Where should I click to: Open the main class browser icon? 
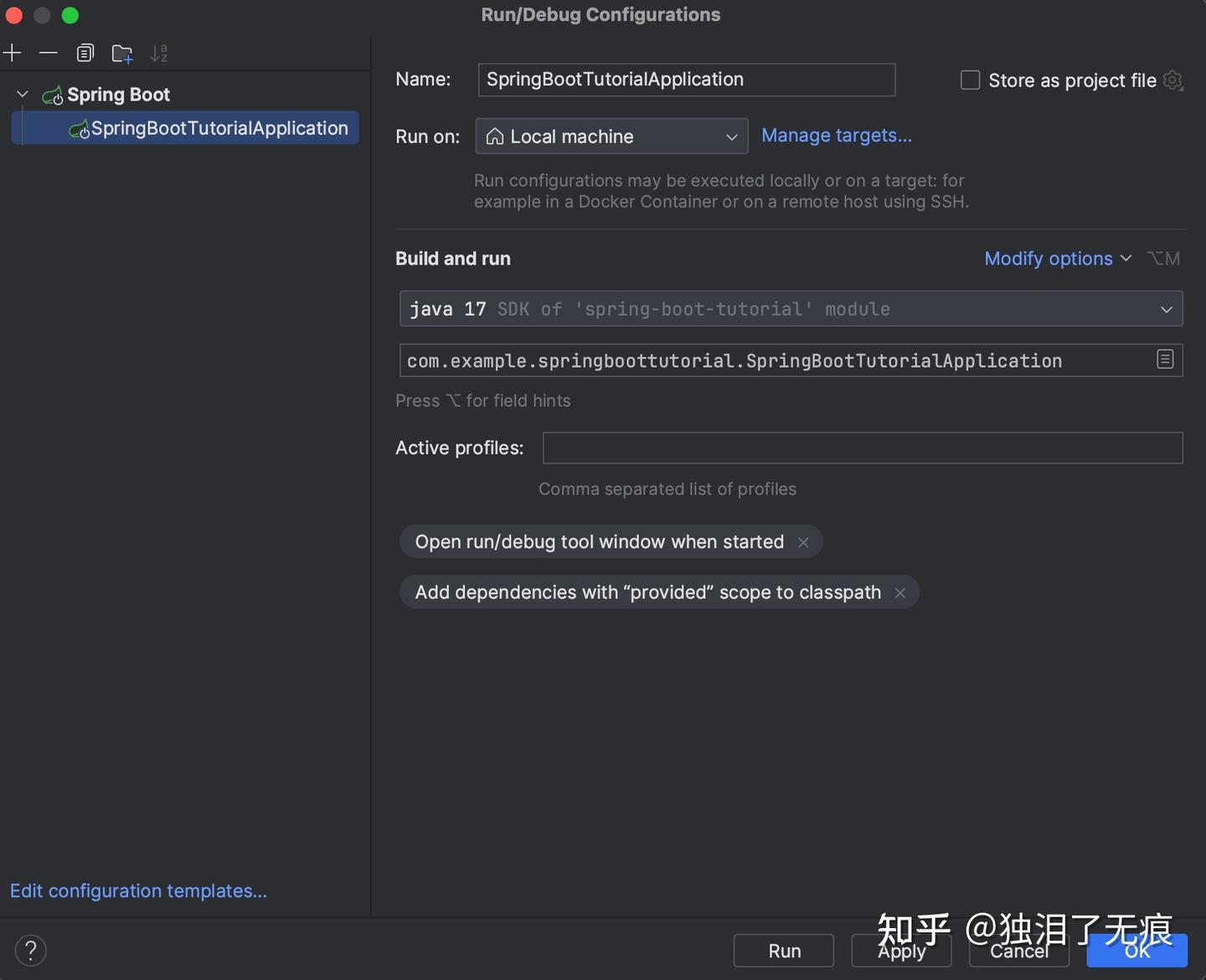(x=1164, y=359)
